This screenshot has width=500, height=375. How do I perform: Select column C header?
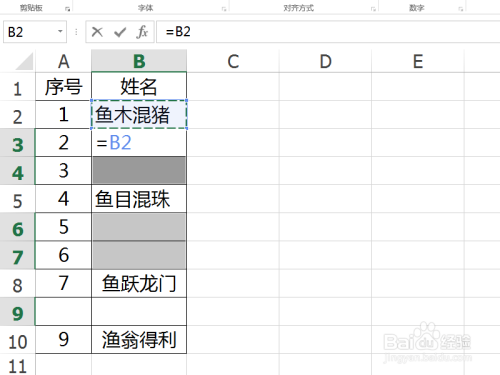[x=233, y=61]
